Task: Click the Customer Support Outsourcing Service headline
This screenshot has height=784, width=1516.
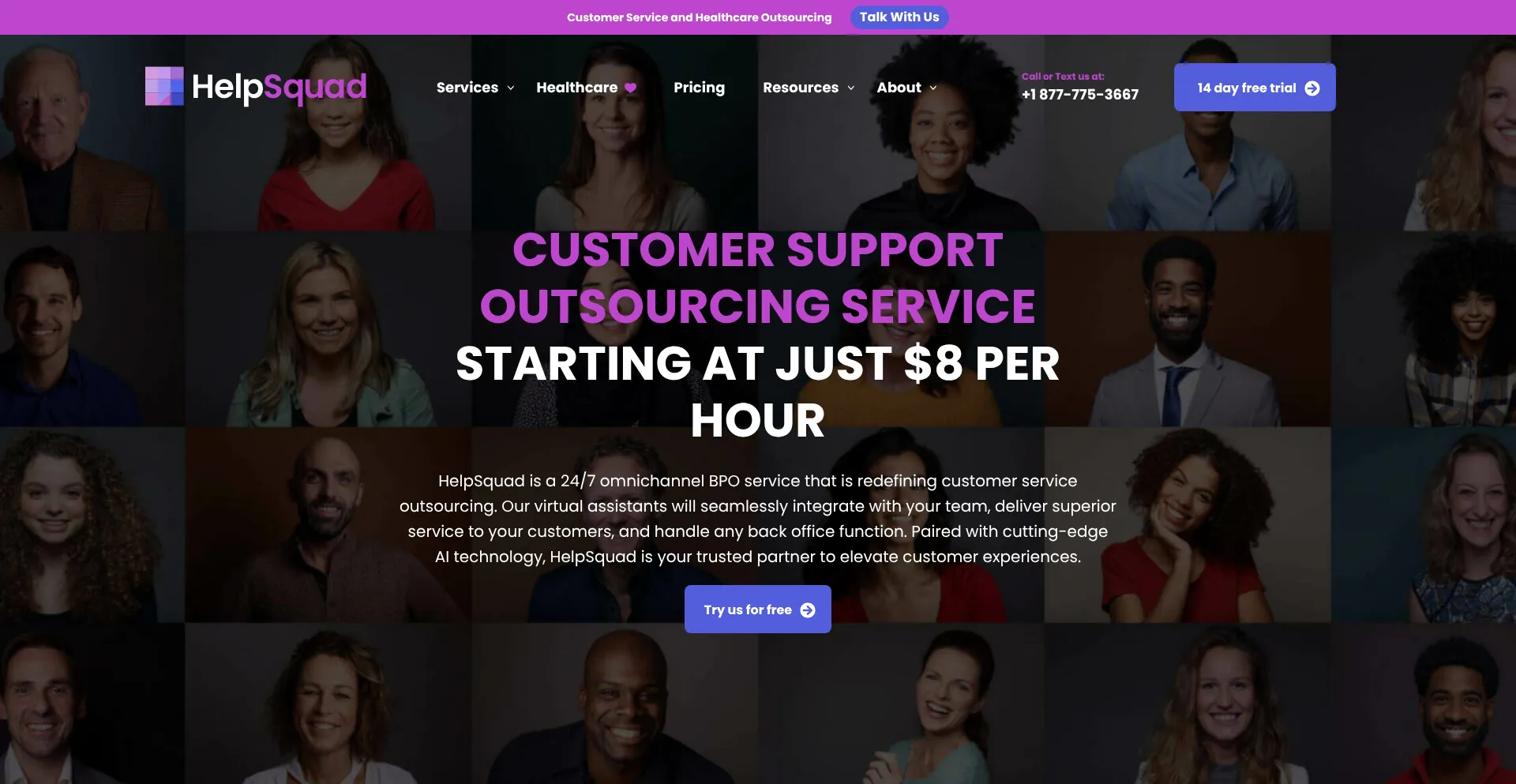Action: pos(758,278)
